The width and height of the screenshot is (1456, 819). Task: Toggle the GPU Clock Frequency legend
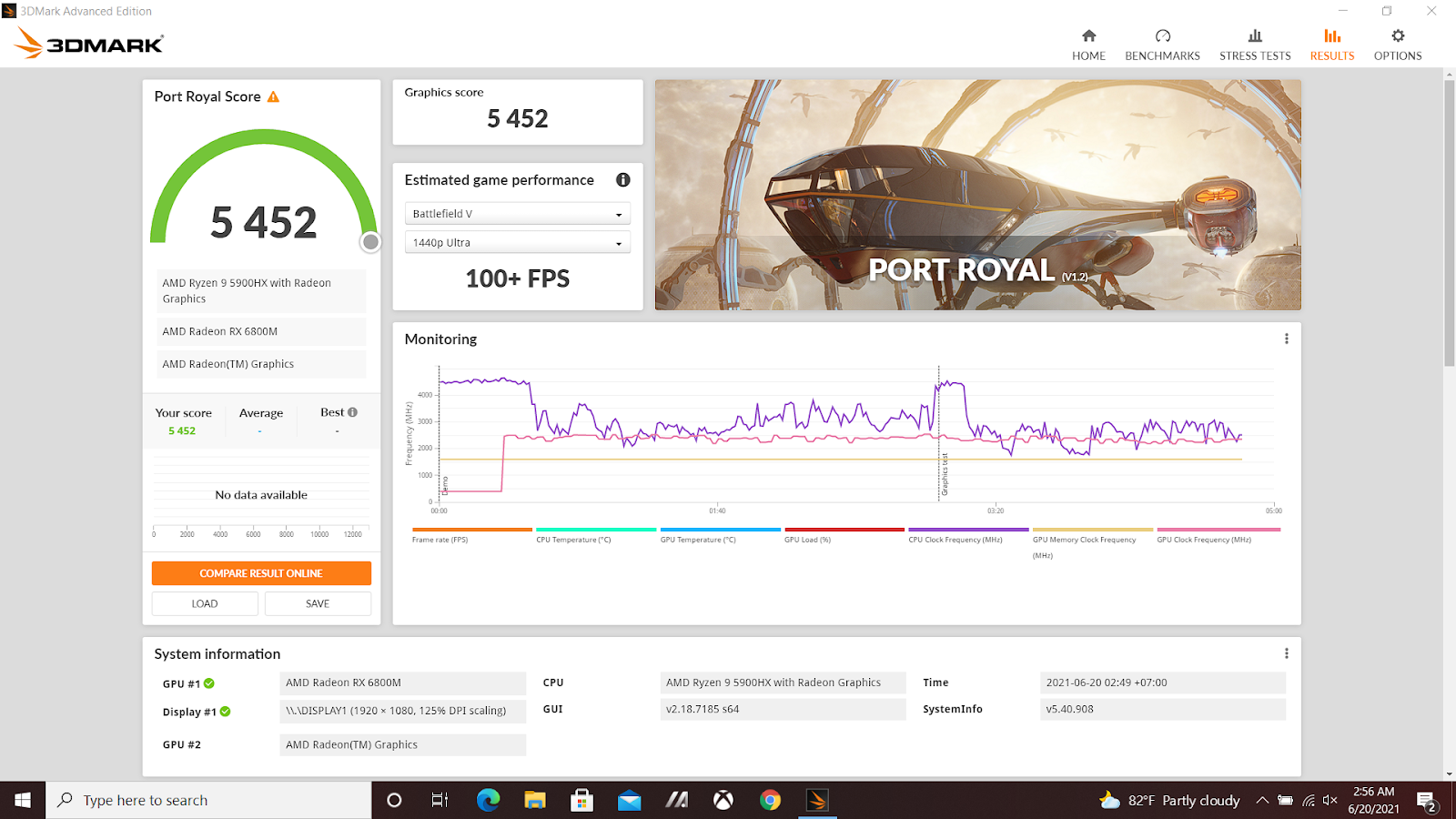click(x=1218, y=536)
